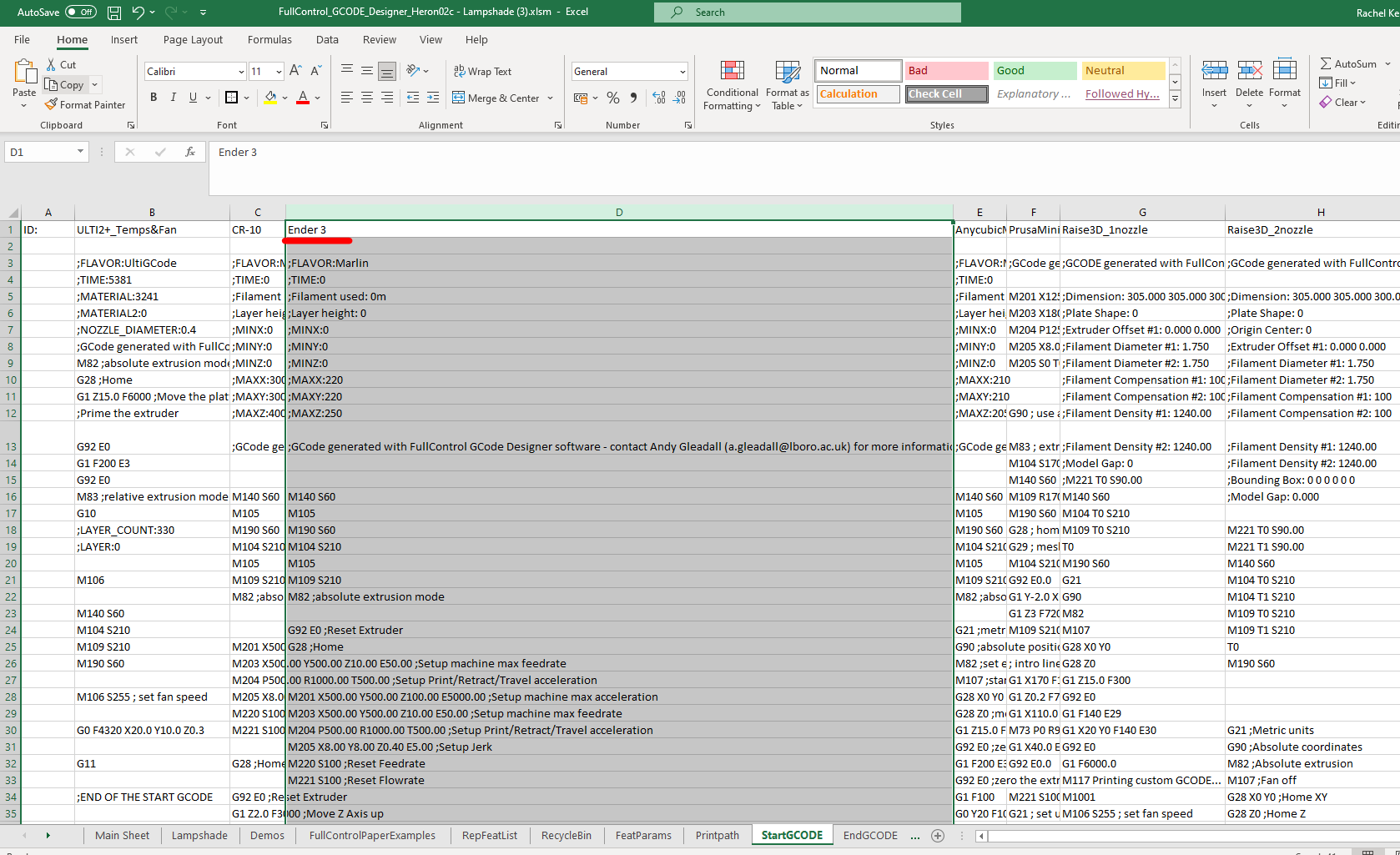Toggle top vertical alignment
The width and height of the screenshot is (1400, 855).
(347, 71)
